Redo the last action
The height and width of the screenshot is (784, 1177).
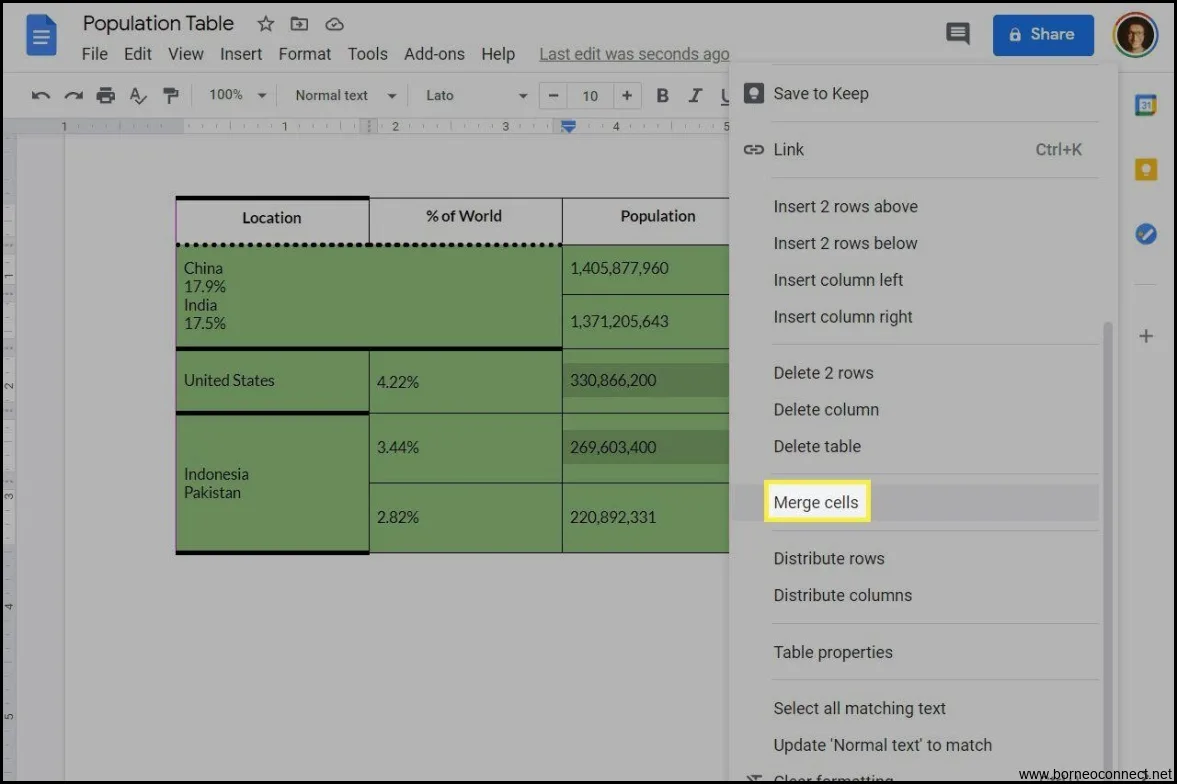click(x=72, y=95)
